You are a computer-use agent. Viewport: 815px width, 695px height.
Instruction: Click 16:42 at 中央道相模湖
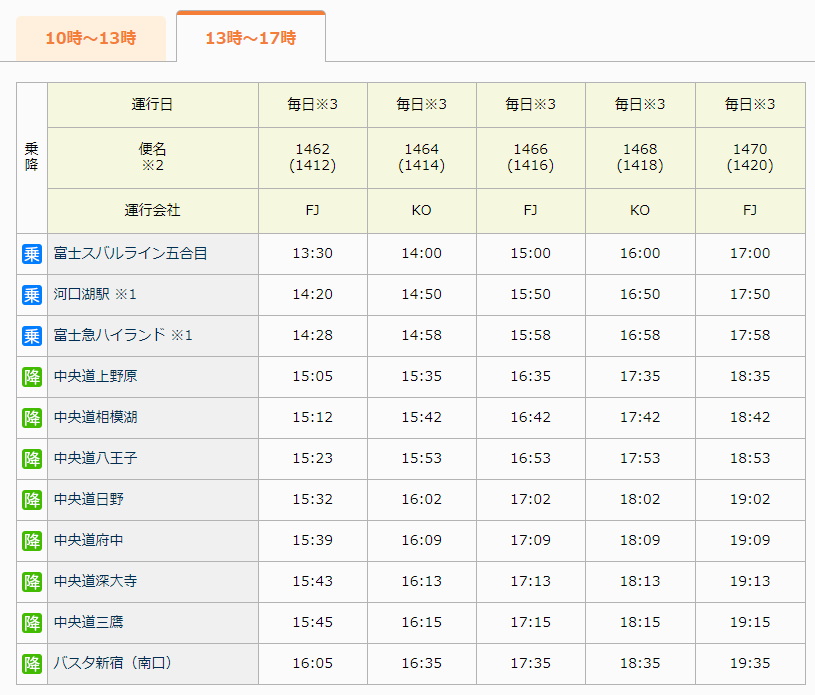[531, 418]
